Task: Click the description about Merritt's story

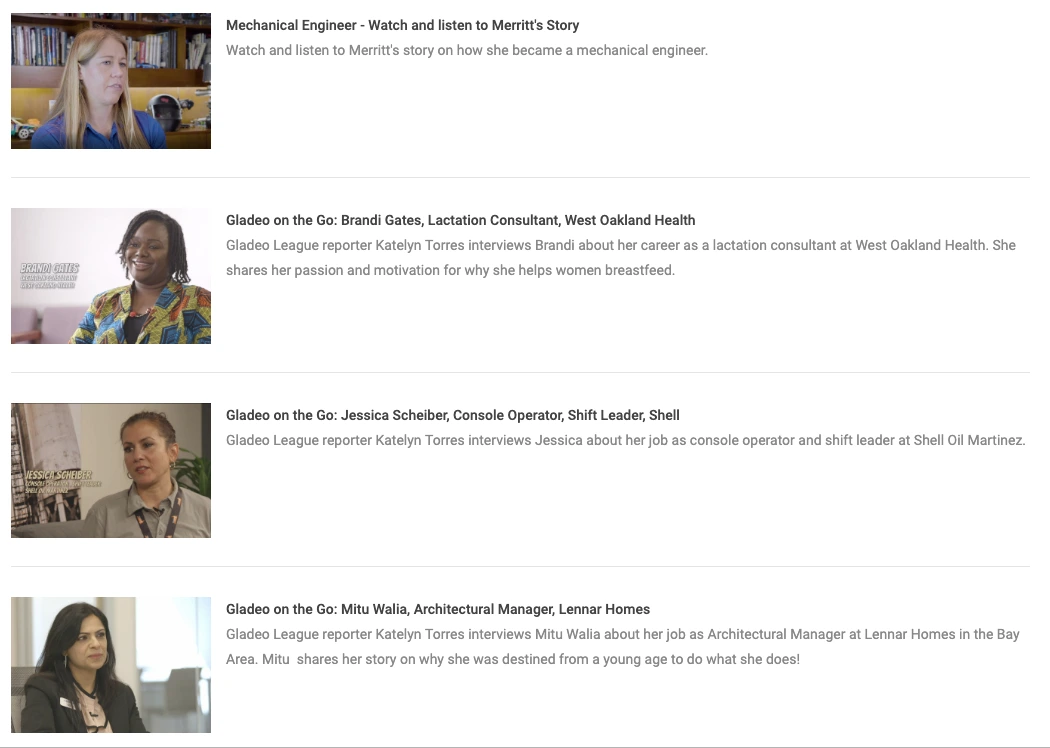Action: [x=467, y=50]
